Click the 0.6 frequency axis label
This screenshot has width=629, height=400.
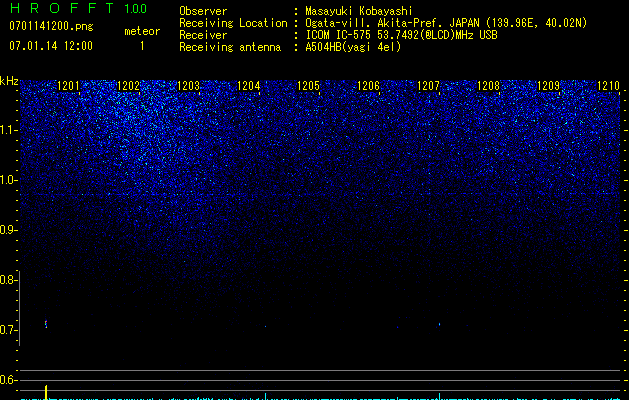click(x=8, y=380)
